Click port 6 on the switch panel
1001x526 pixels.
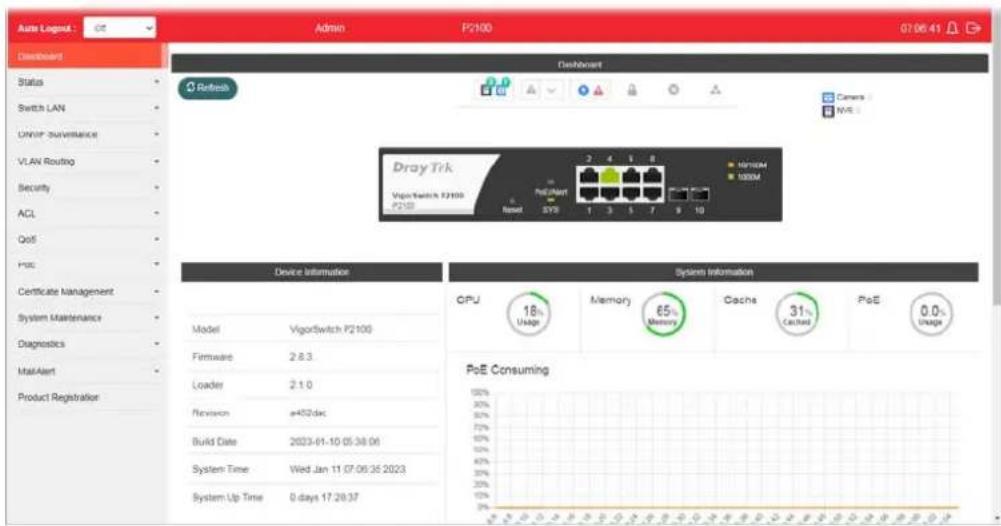click(631, 176)
